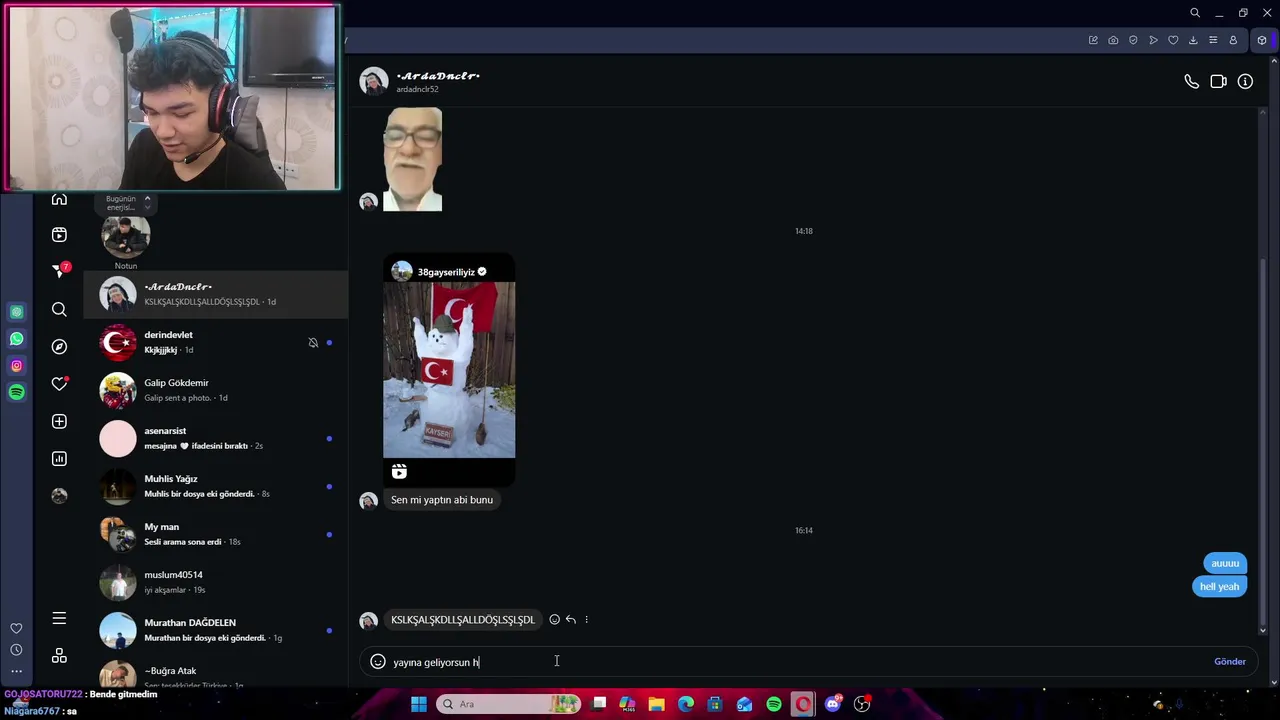Open direct messages icon with 7 badge
1280x720 pixels.
[59, 271]
